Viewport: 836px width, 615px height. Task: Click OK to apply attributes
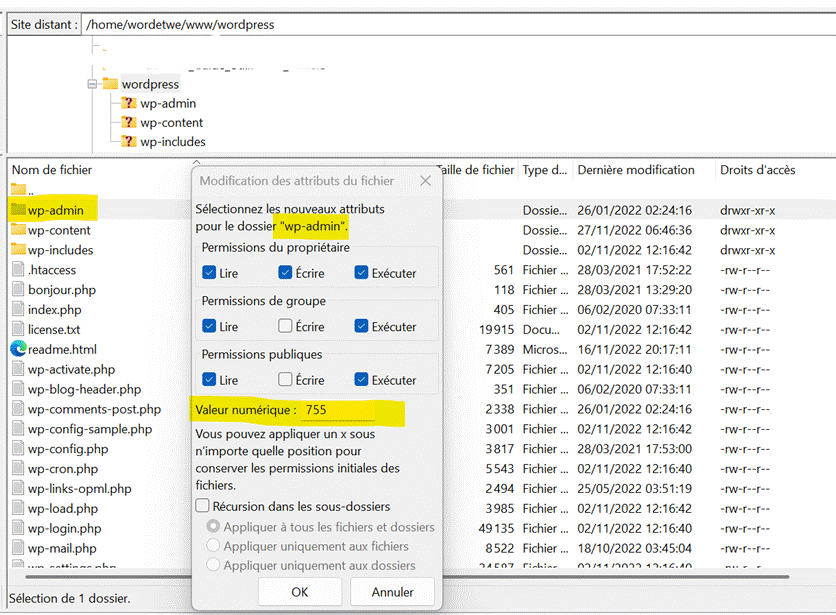coord(300,592)
